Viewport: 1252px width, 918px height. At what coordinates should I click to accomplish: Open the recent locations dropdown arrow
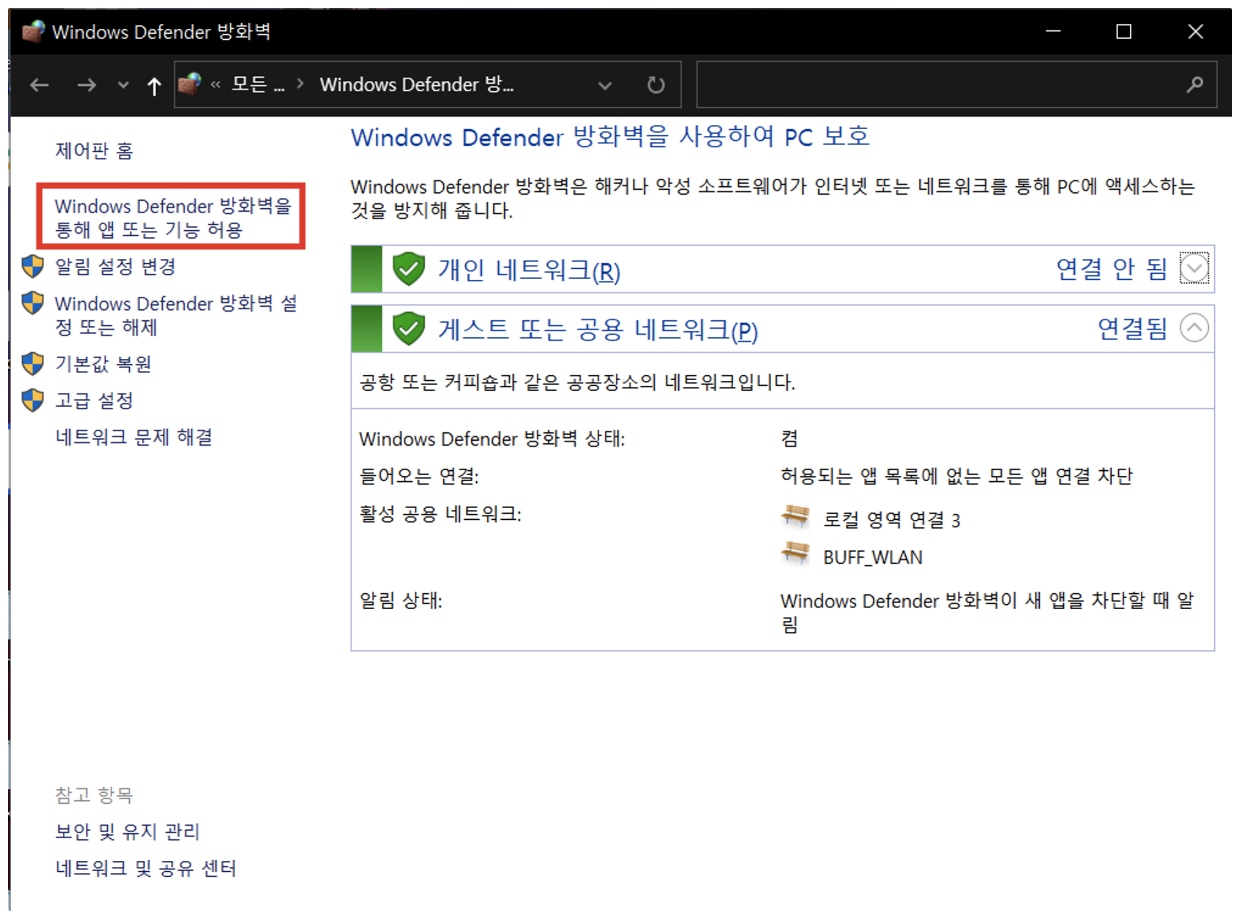coord(123,86)
